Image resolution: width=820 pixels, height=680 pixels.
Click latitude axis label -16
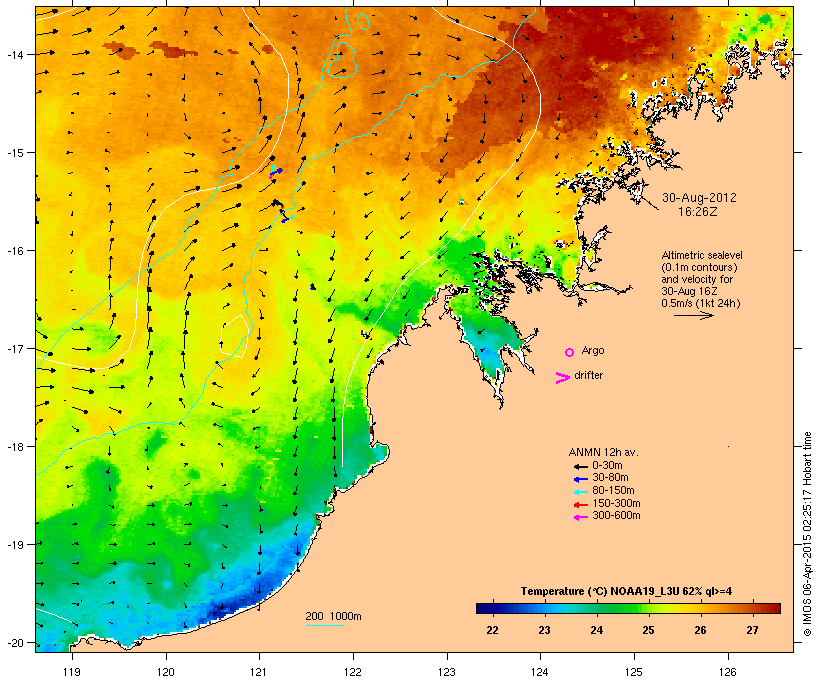point(15,251)
